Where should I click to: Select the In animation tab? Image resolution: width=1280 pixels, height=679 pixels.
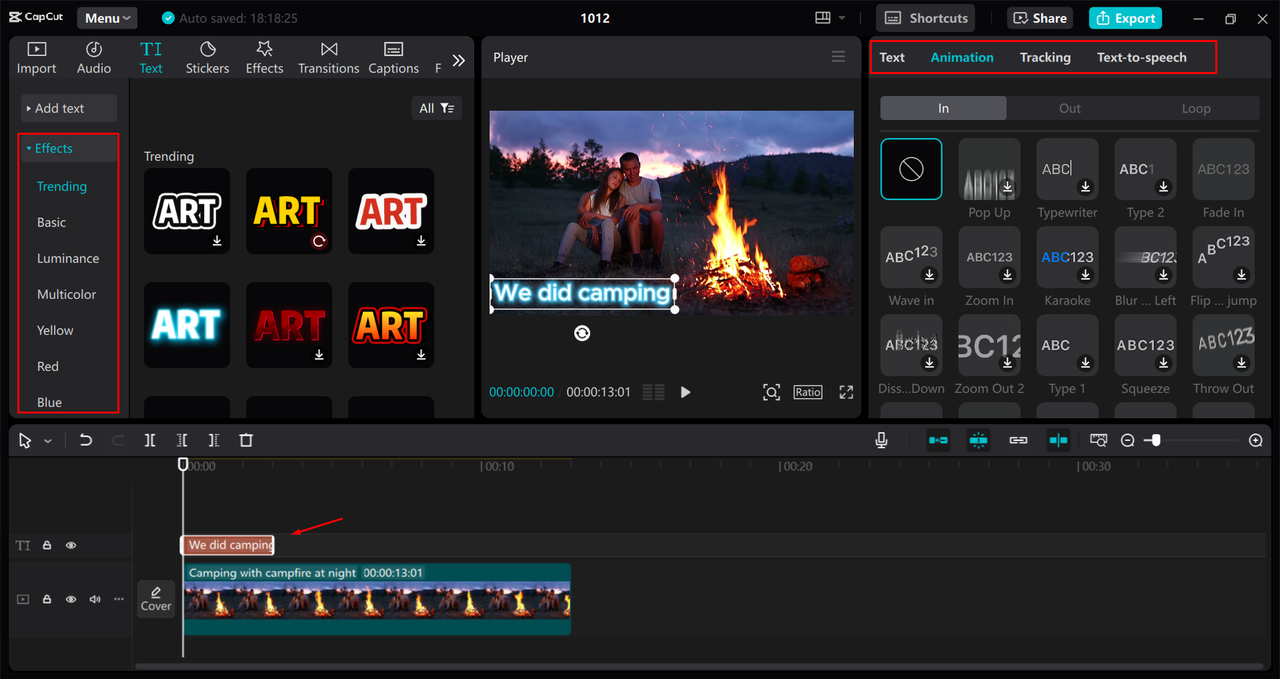click(943, 108)
